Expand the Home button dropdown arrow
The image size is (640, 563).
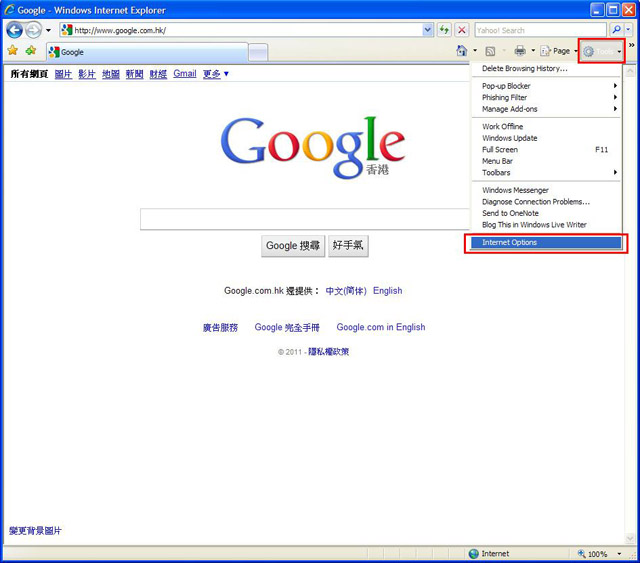475,51
